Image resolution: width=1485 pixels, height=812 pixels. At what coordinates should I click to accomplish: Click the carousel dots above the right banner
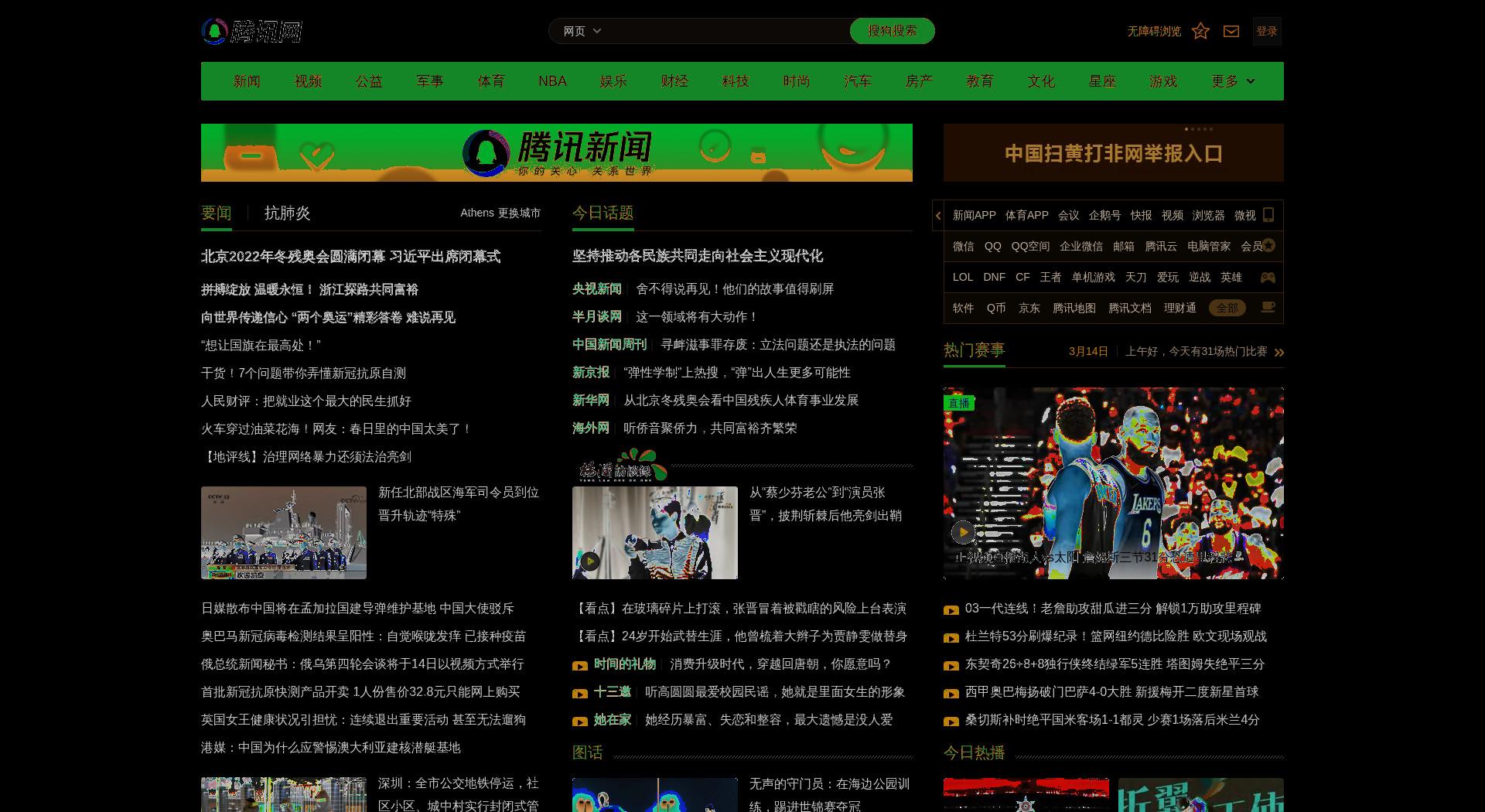[x=1199, y=129]
